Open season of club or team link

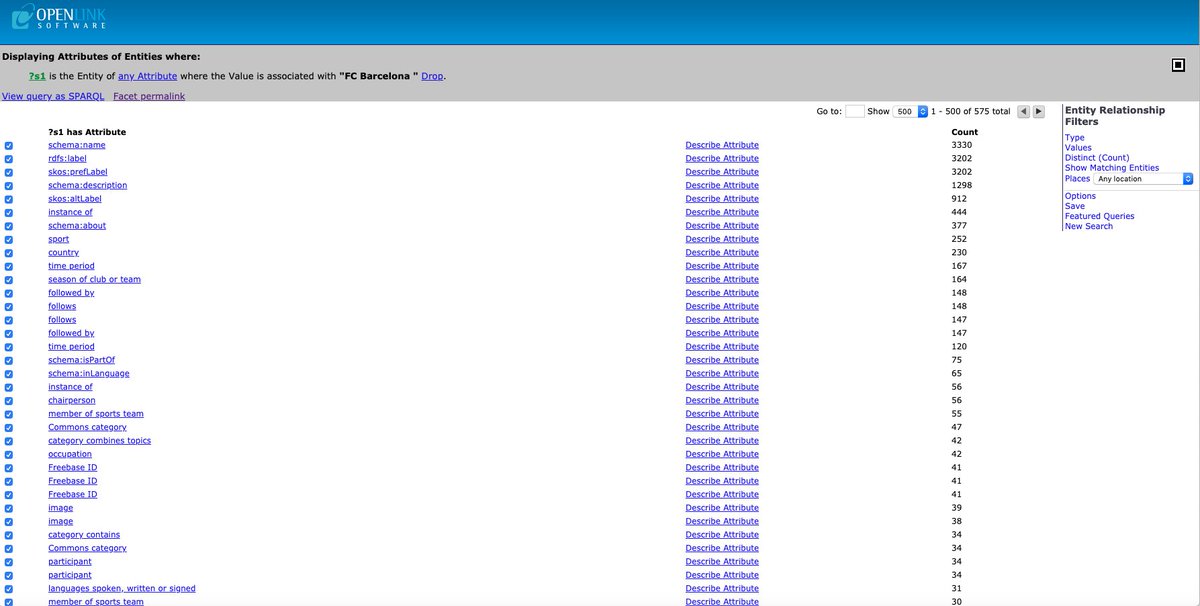point(94,279)
